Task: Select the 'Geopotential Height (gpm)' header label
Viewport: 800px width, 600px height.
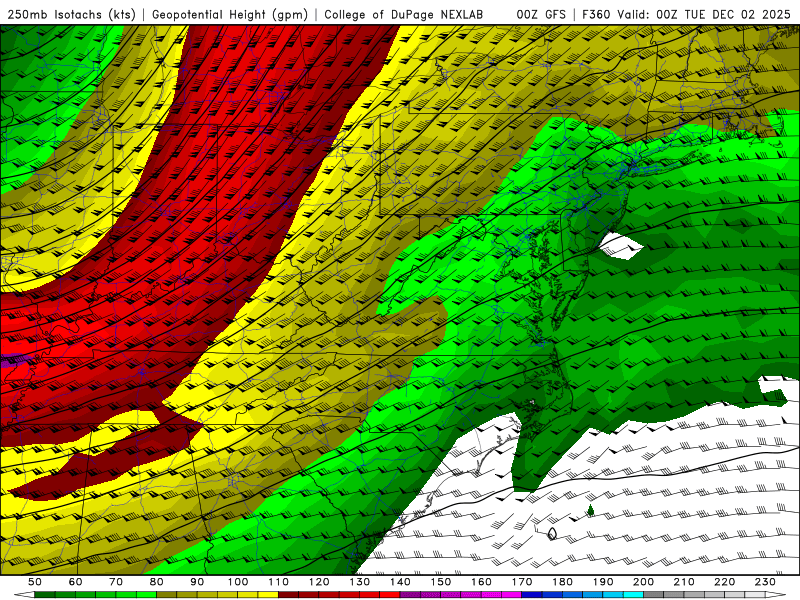Action: [230, 15]
